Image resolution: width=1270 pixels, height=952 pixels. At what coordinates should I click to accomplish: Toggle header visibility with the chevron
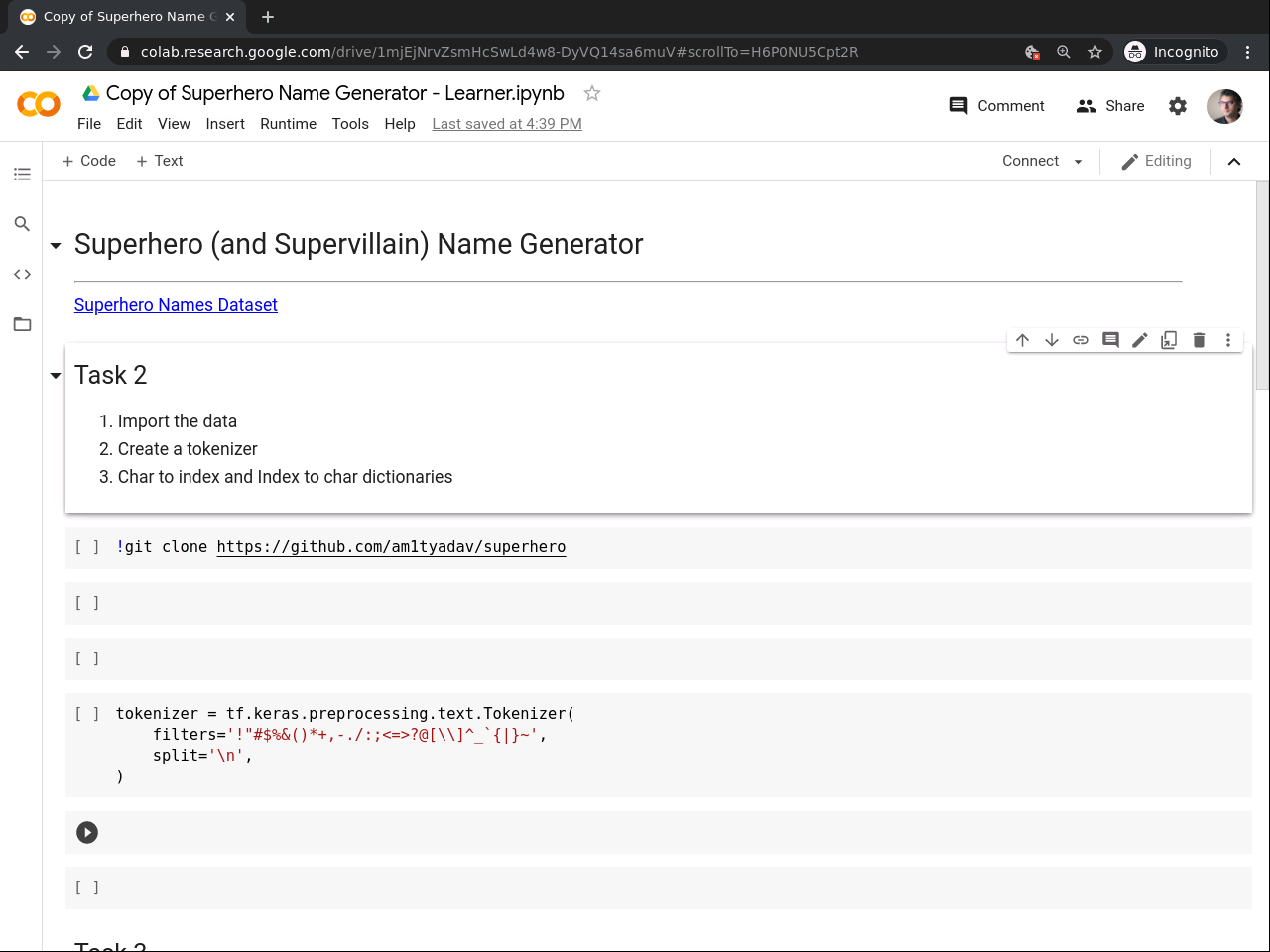(1234, 162)
